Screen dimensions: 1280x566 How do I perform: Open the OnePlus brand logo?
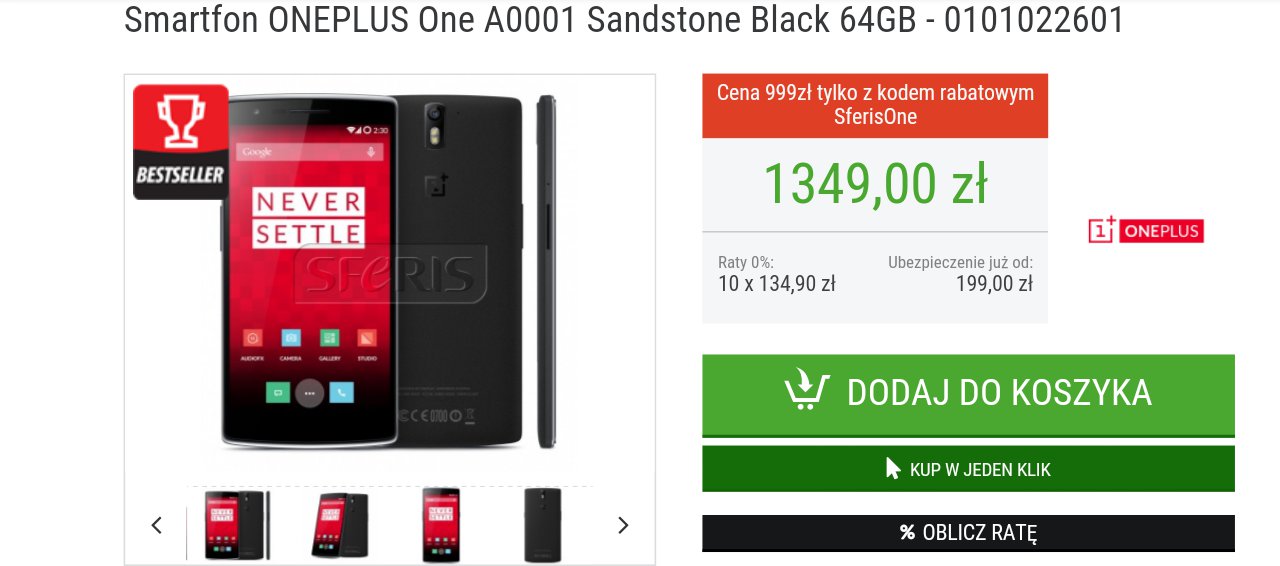[1146, 230]
